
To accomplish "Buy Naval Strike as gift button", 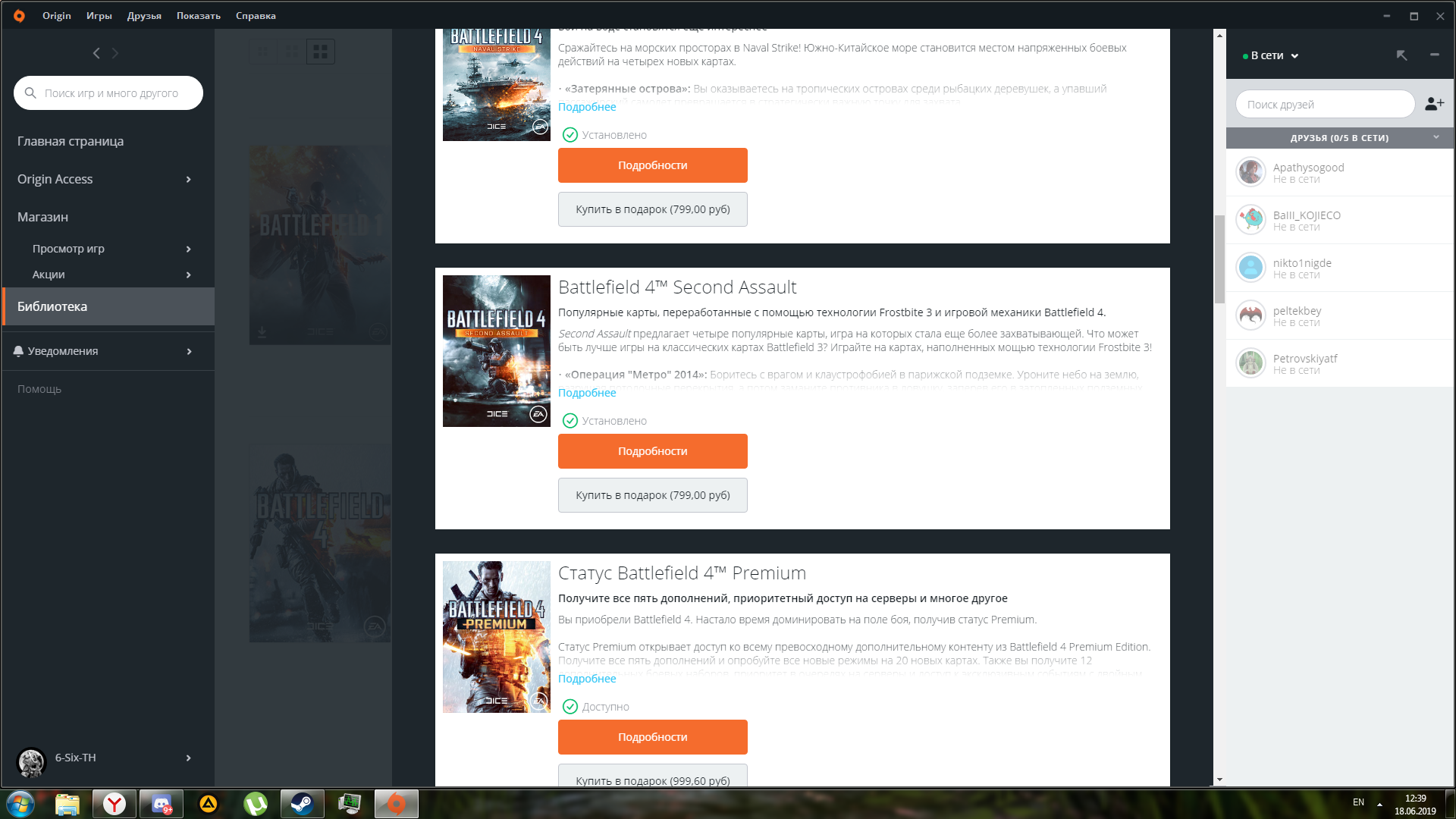I will 653,209.
